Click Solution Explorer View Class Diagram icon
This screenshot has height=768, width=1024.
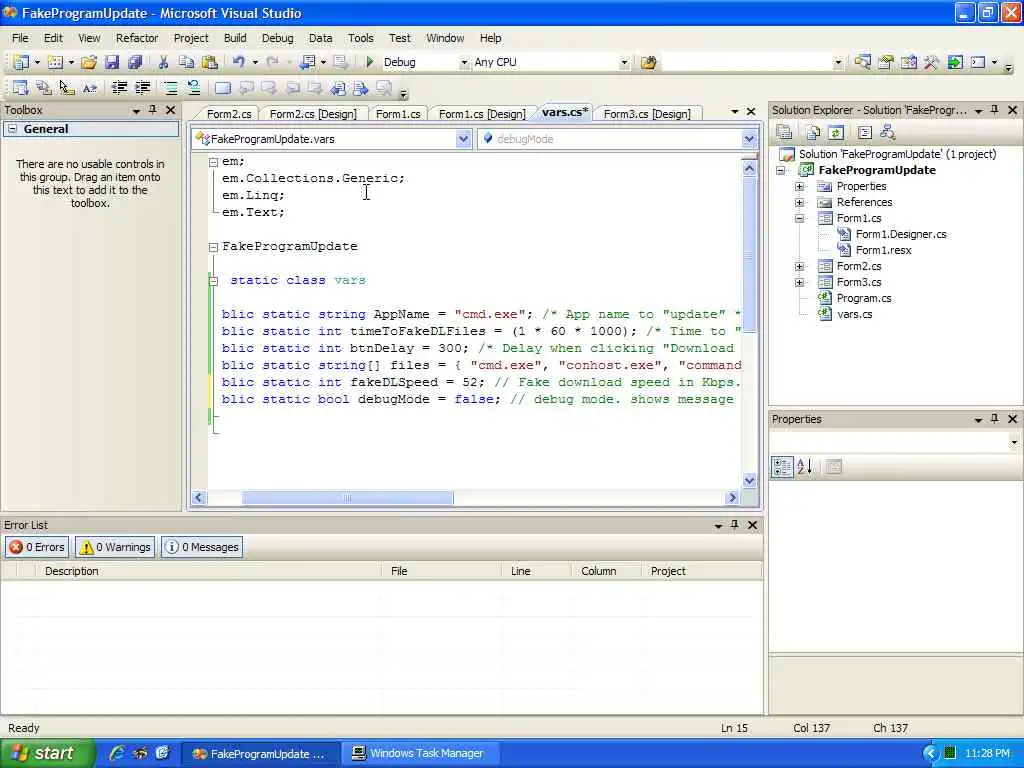point(888,133)
